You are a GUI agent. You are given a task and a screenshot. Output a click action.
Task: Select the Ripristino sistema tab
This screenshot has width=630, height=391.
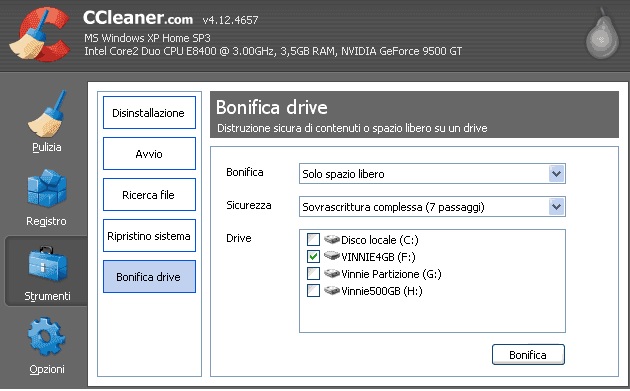[149, 235]
